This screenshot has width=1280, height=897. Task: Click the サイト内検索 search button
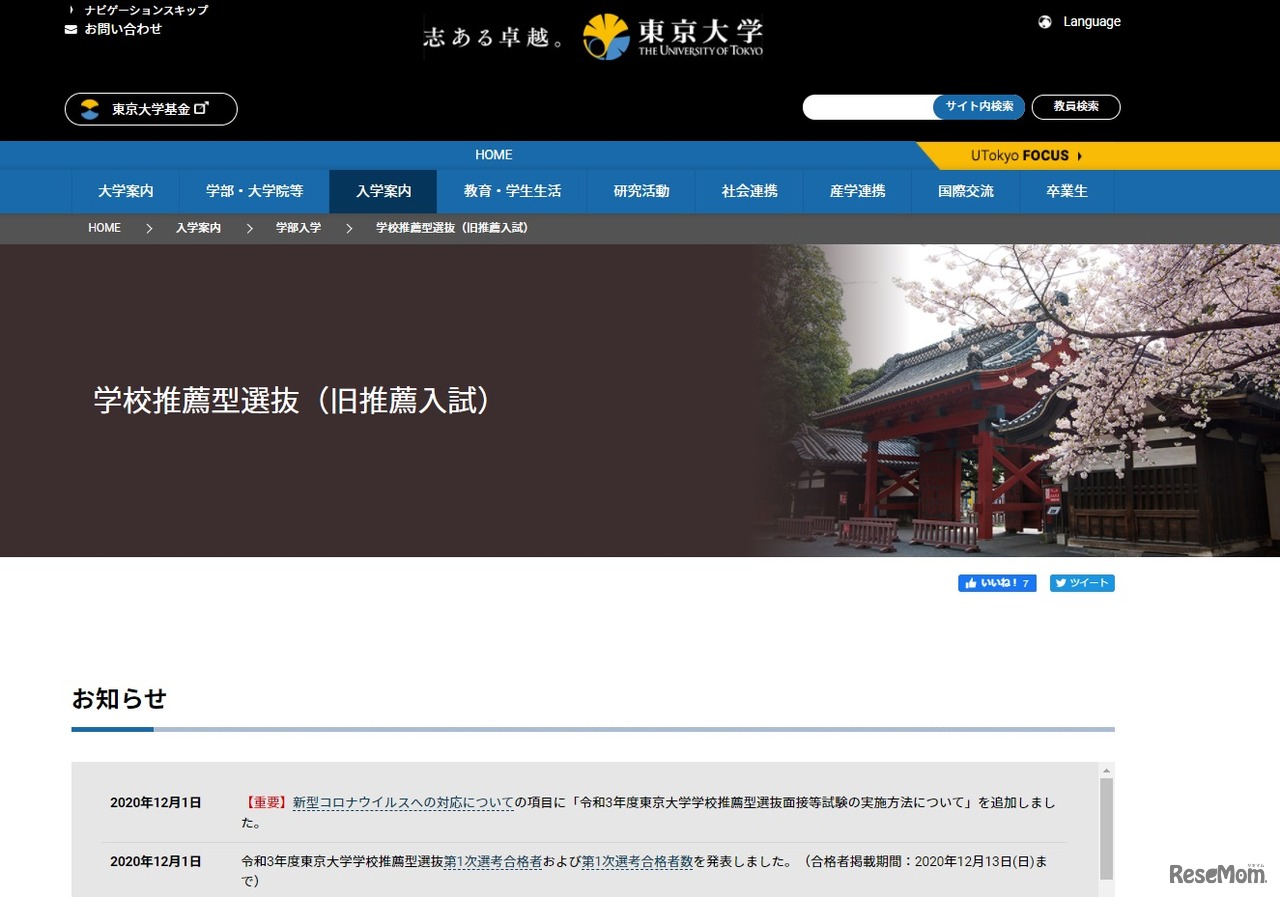click(979, 107)
